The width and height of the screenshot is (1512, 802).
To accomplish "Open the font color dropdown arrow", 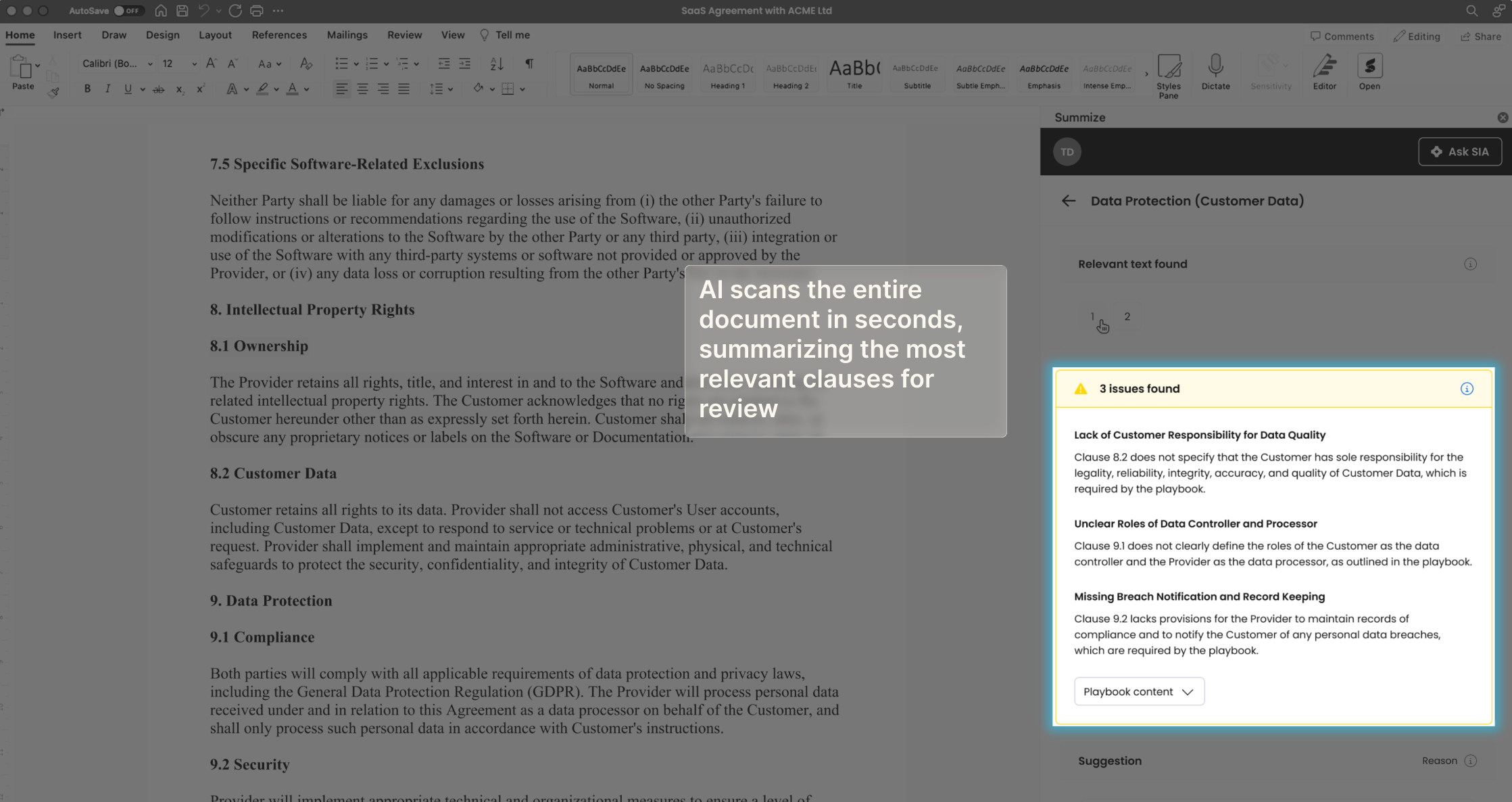I will coord(307,89).
